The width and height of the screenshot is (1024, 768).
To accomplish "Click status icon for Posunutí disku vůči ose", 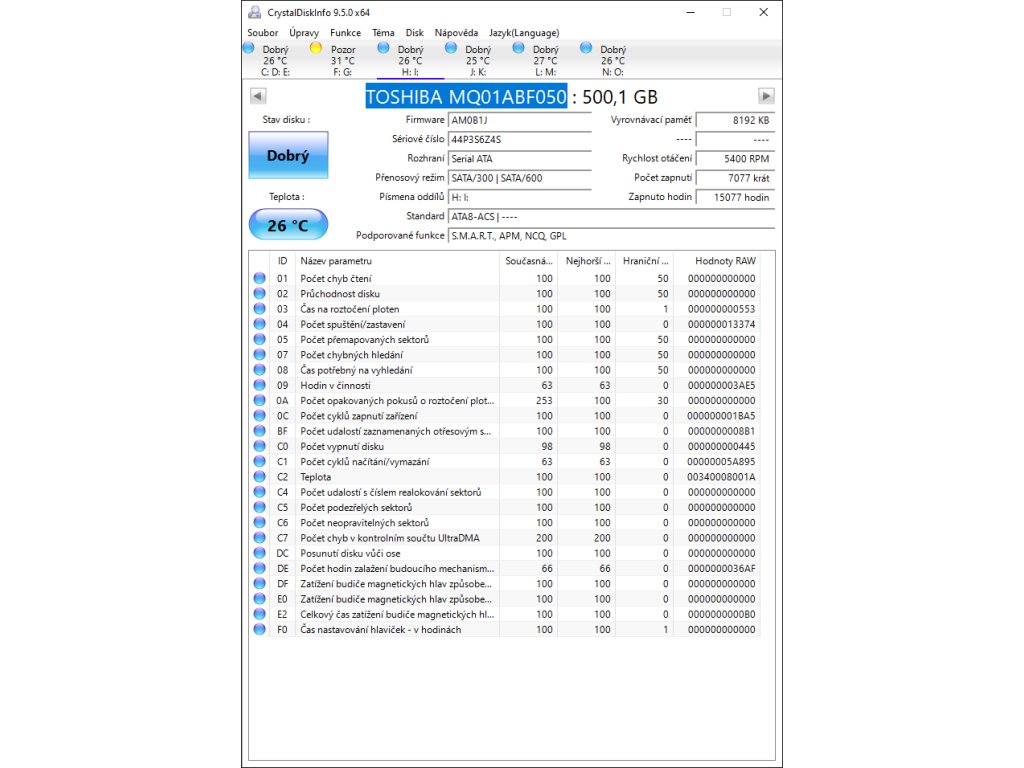I will [x=259, y=553].
